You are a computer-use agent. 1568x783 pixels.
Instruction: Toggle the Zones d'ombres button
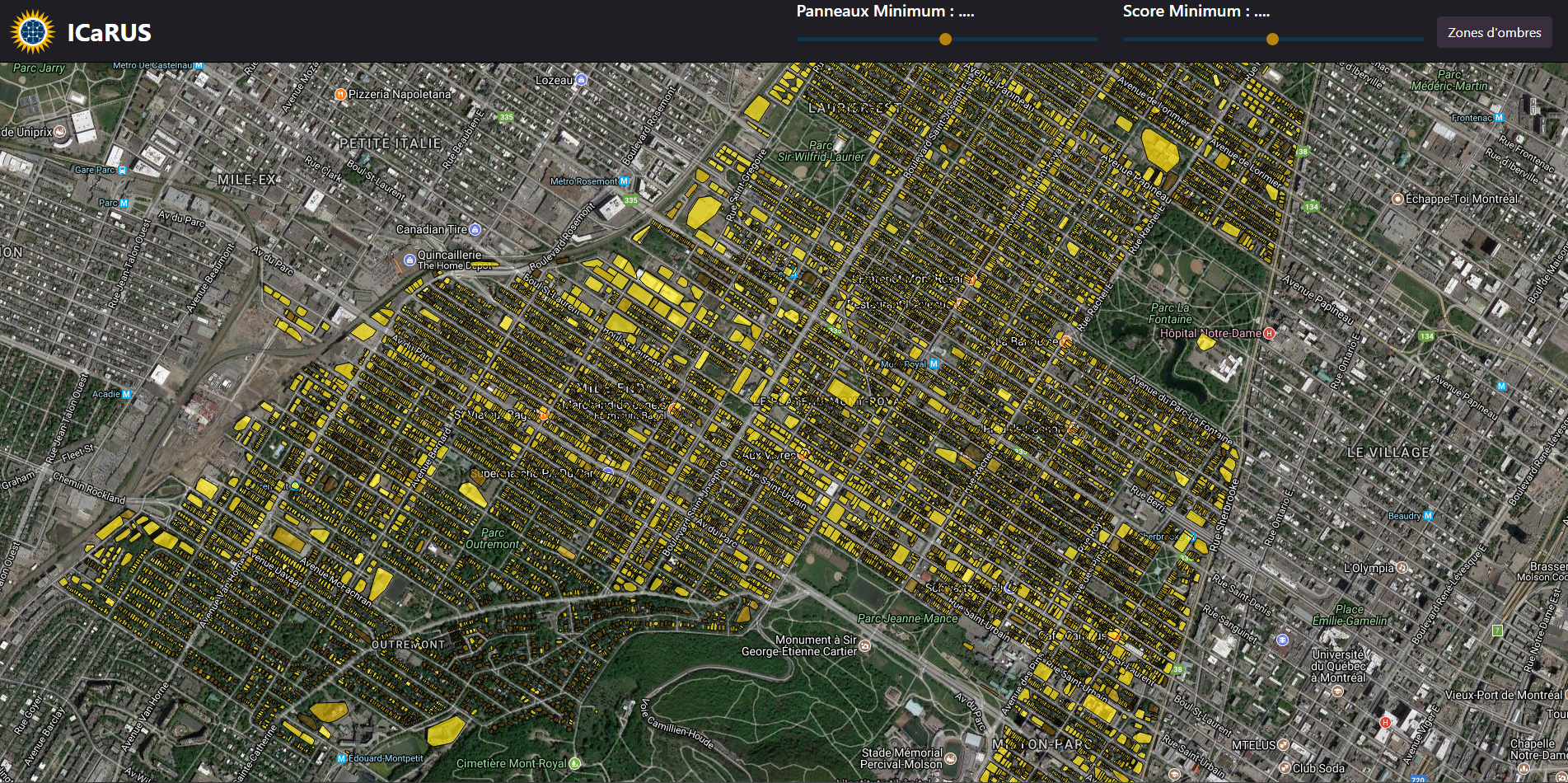[1495, 33]
